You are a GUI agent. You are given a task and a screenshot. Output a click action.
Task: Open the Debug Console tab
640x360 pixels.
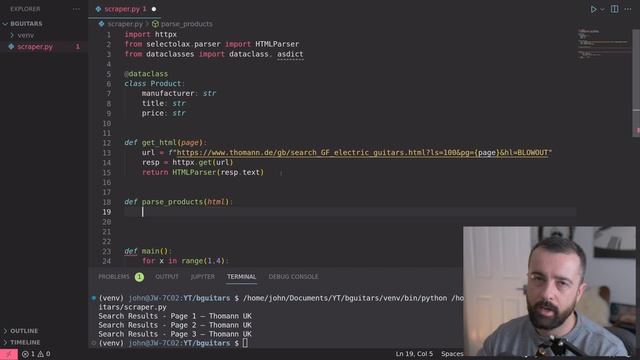coord(293,277)
